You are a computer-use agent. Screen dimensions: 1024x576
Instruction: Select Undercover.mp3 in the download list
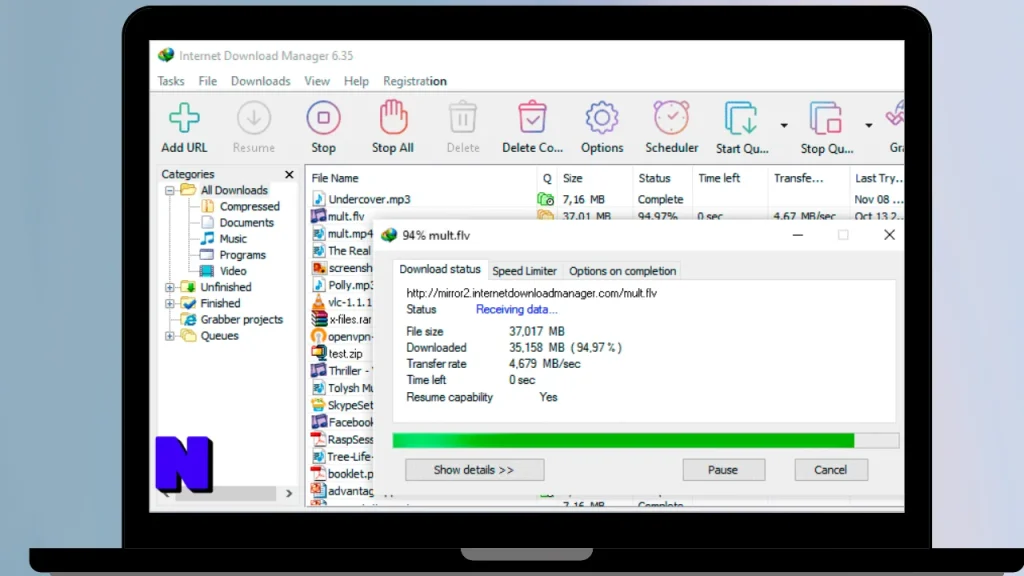coord(370,199)
